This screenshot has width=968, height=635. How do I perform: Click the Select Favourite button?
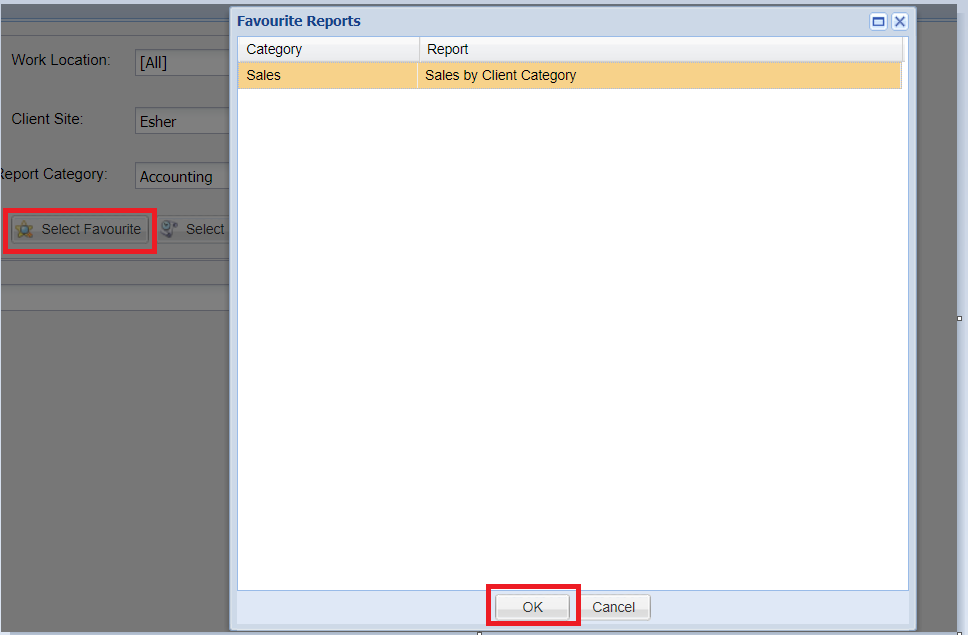click(80, 230)
